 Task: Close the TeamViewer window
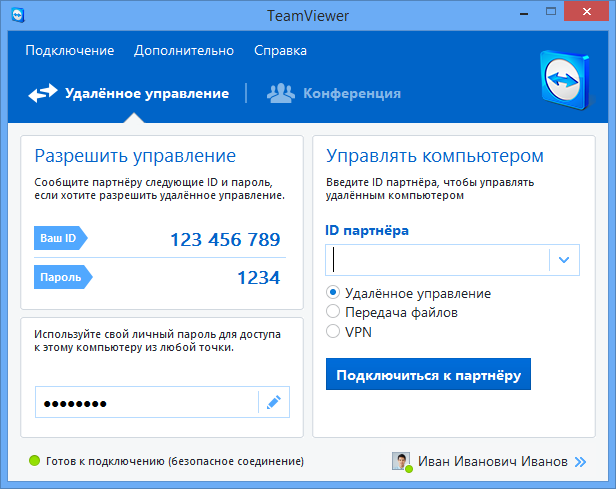[x=587, y=11]
